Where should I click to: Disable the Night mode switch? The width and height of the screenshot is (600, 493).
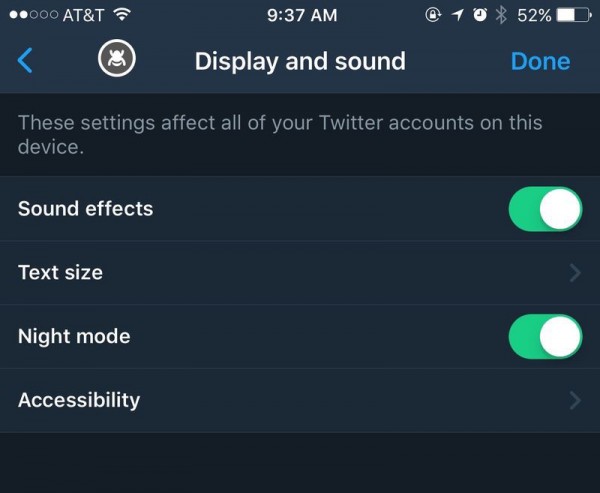[x=545, y=337]
